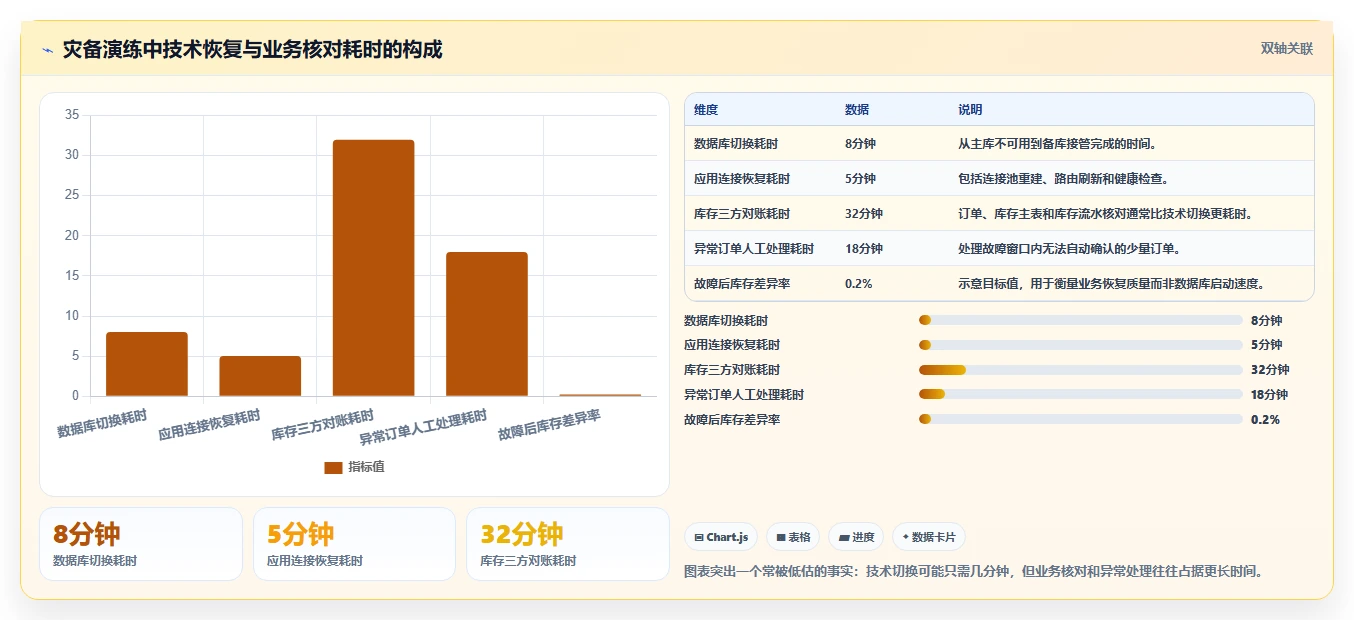The height and width of the screenshot is (620, 1354).
Task: Click the 18分钟 value in the table
Action: pos(864,249)
